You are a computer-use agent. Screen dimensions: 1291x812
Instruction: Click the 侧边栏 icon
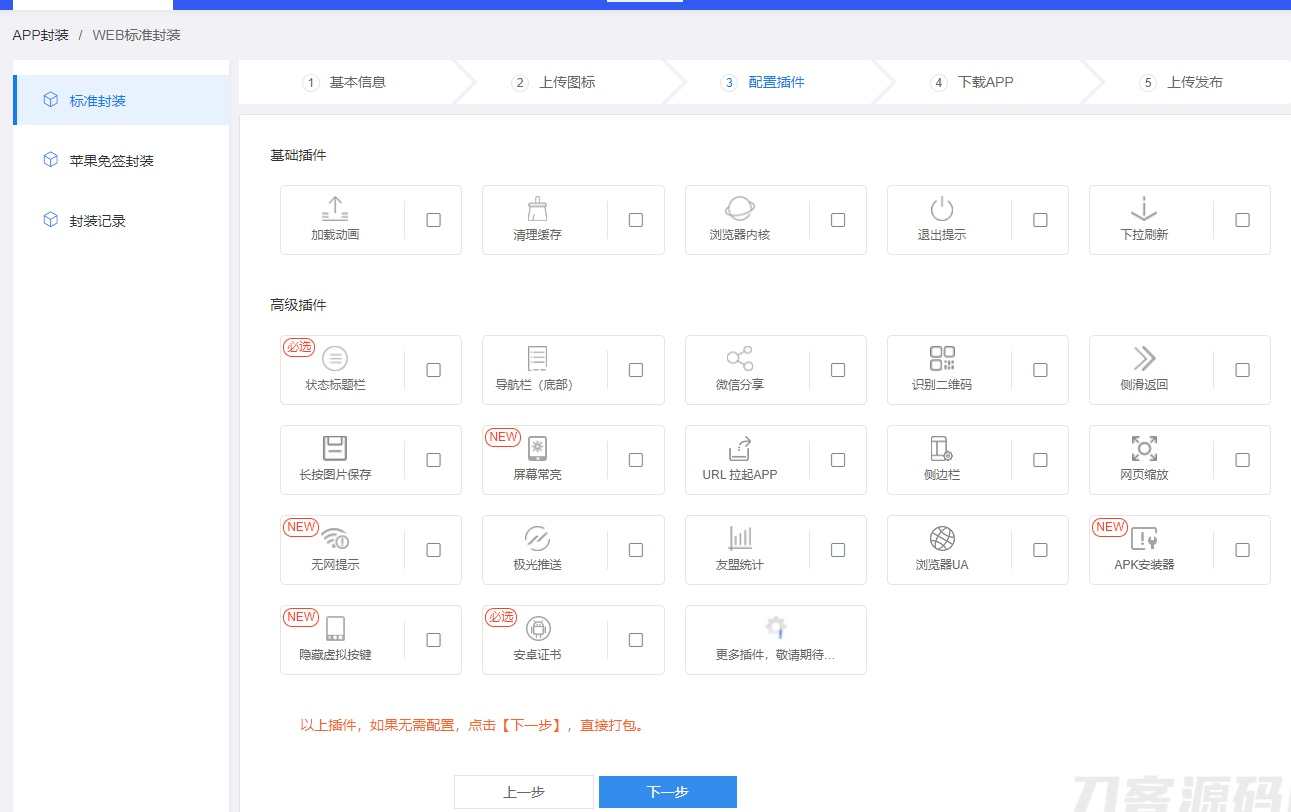click(942, 448)
